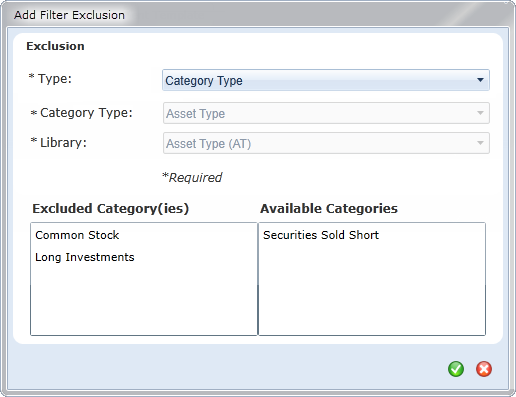
Task: Click the "Category Type" text in the Type field
Action: pos(204,81)
